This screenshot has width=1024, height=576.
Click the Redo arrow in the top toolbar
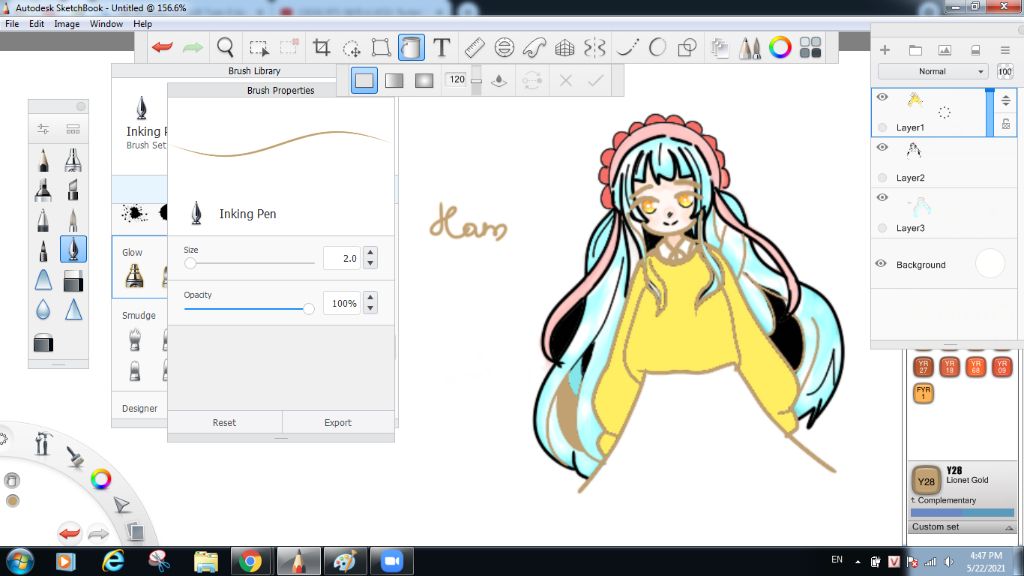click(193, 47)
